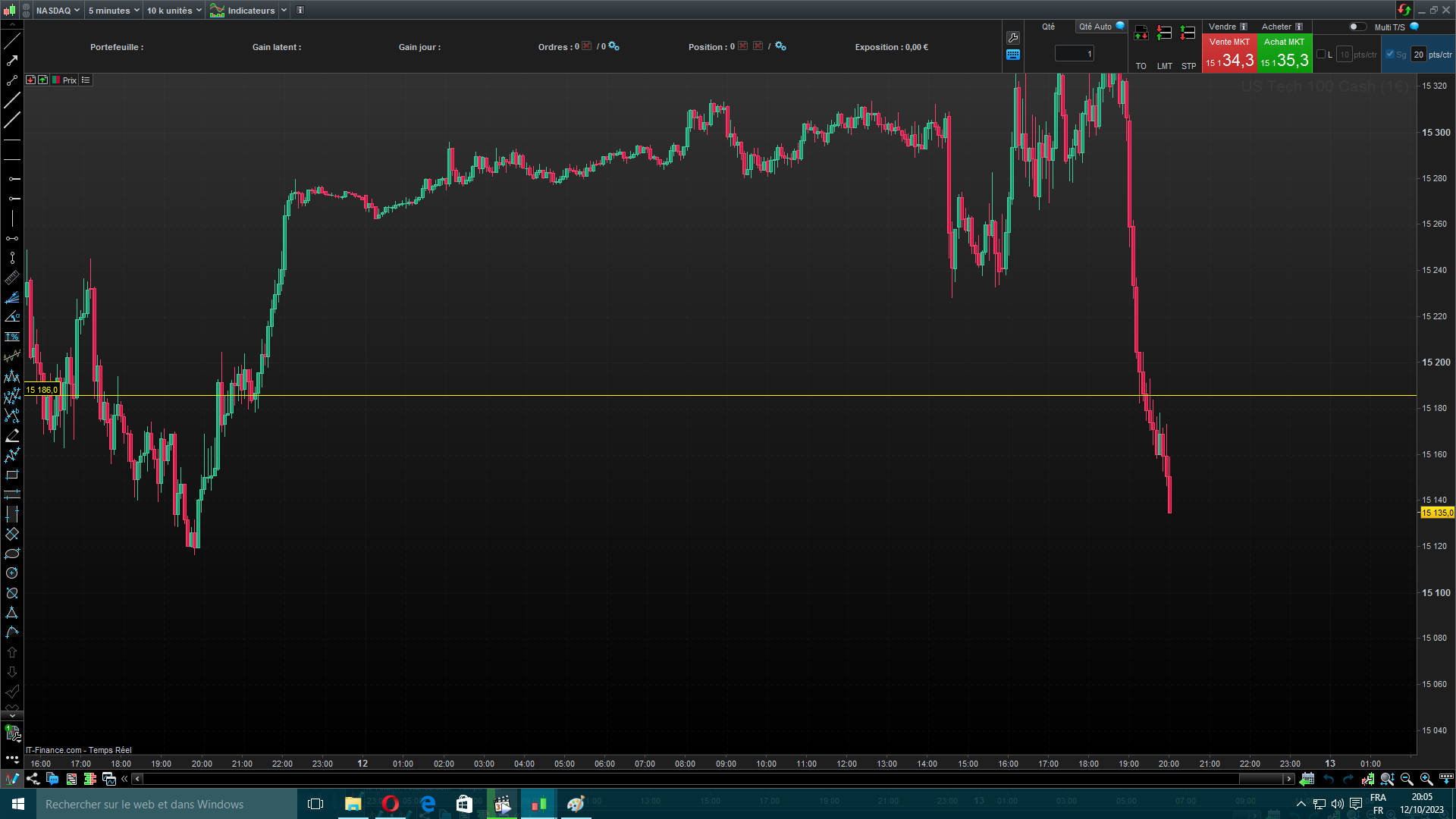Enable the L limit checkbox

(1321, 55)
